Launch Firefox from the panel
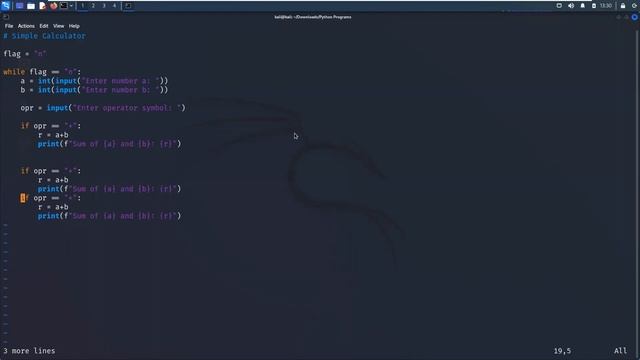Viewport: 640px width, 360px height. 53,6
